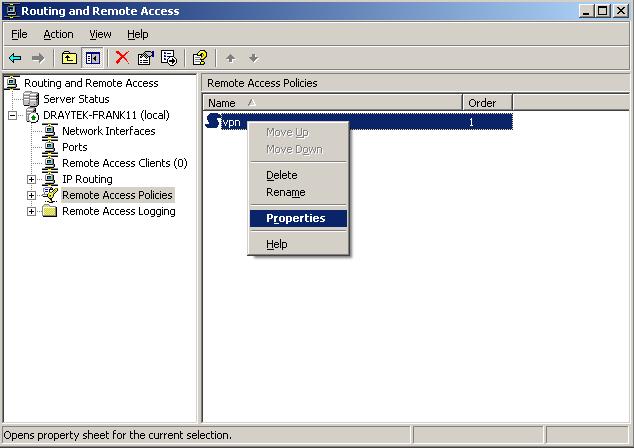This screenshot has width=634, height=448.
Task: Click the DRAYTEK-FRANK11 server icon
Action: click(32, 115)
